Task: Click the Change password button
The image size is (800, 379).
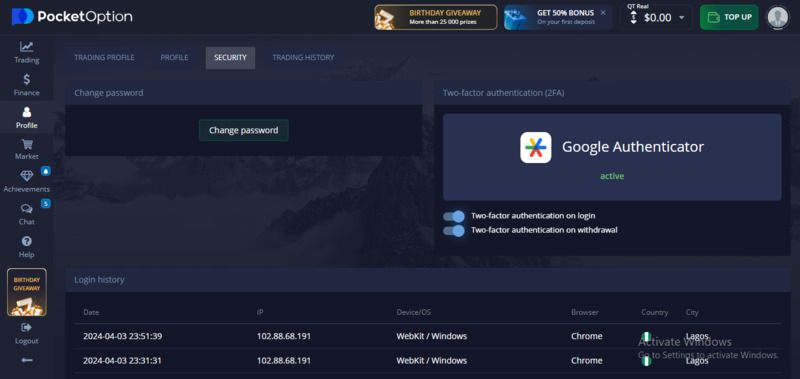Action: [x=244, y=130]
